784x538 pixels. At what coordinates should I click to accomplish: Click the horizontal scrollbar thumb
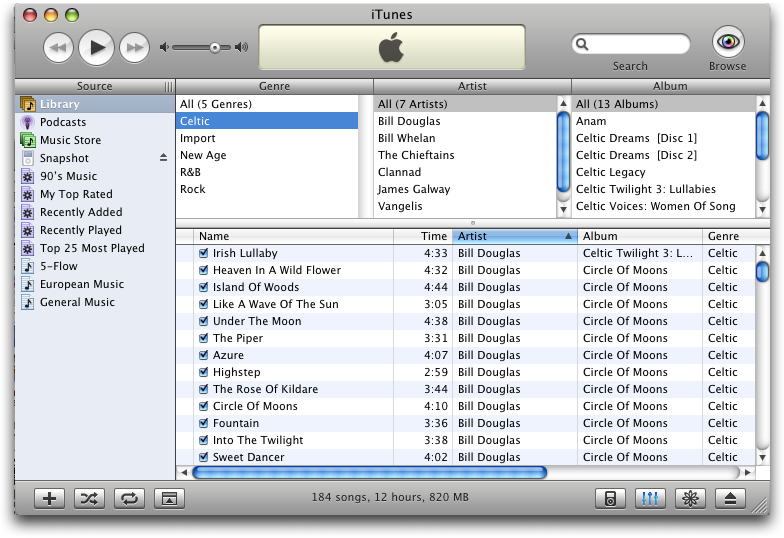370,472
